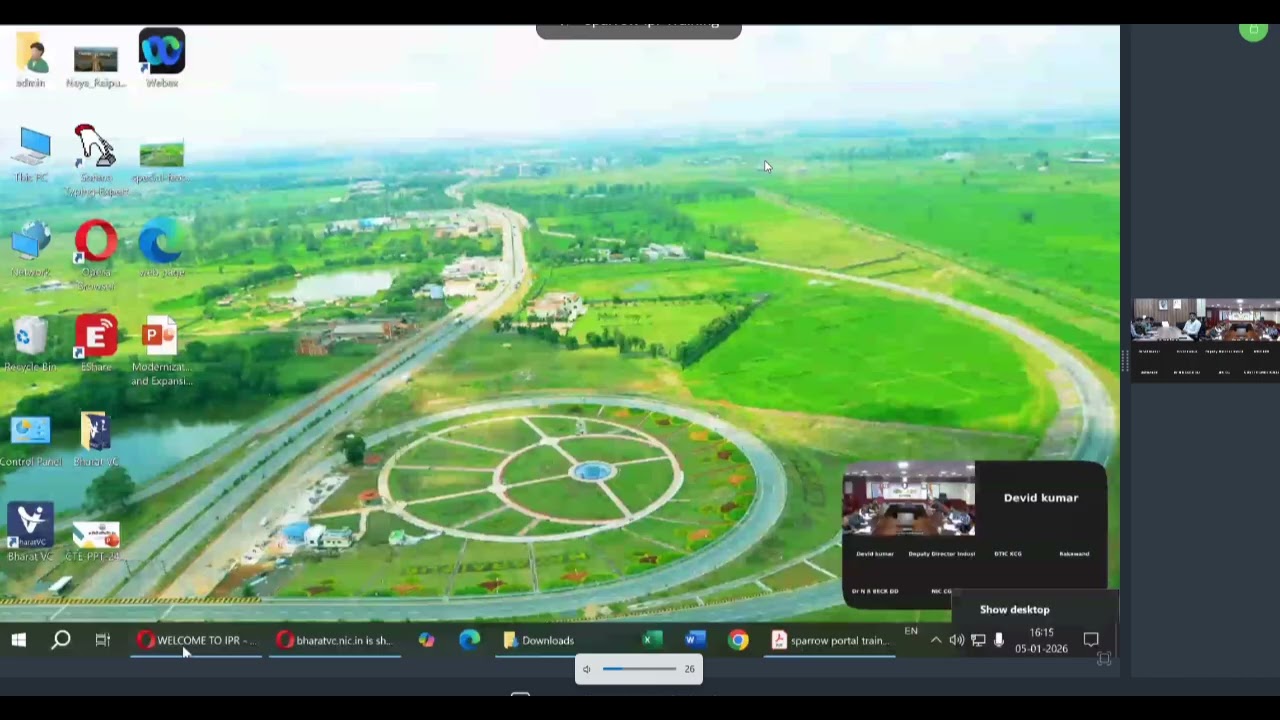Switch to the bharatvc.nic.in Opera window
The height and width of the screenshot is (720, 1280).
click(336, 640)
